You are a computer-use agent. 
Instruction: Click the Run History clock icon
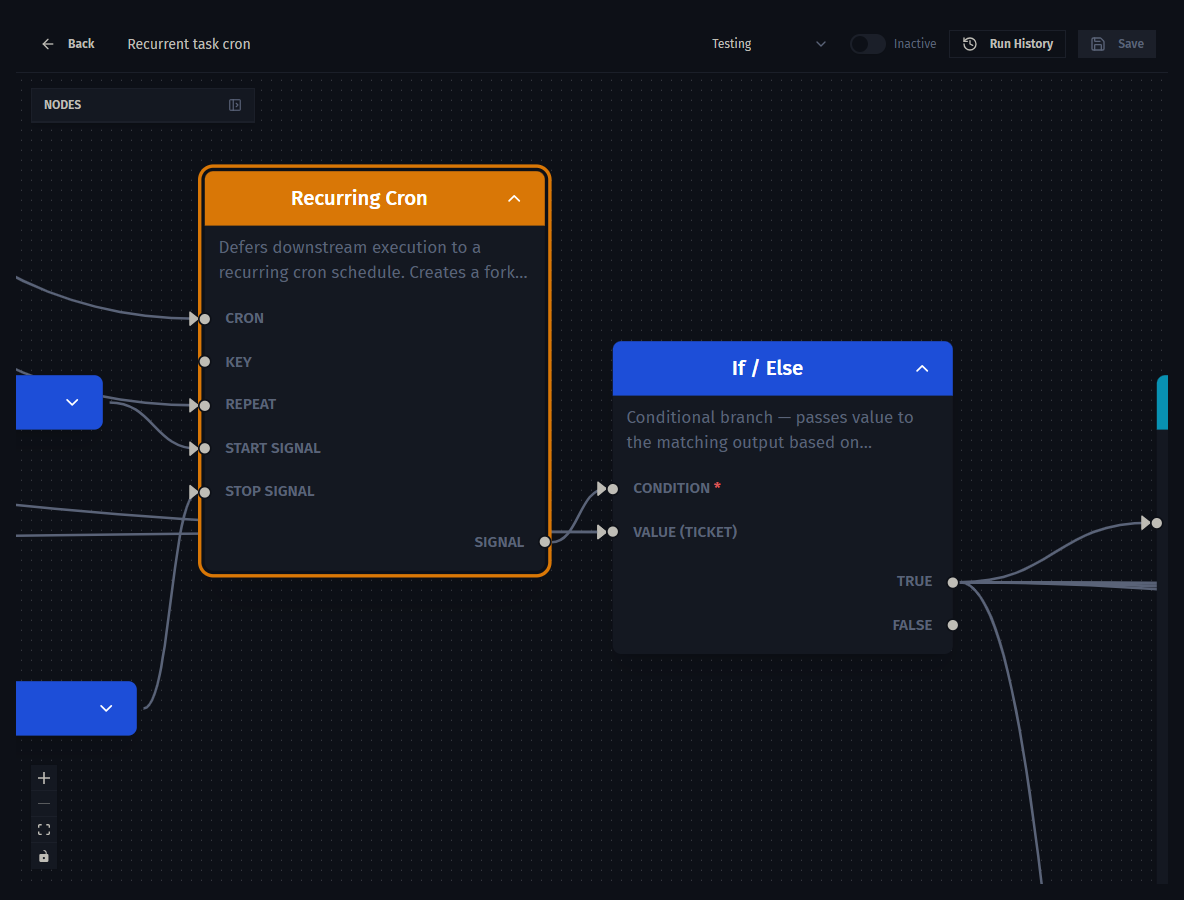pos(970,44)
